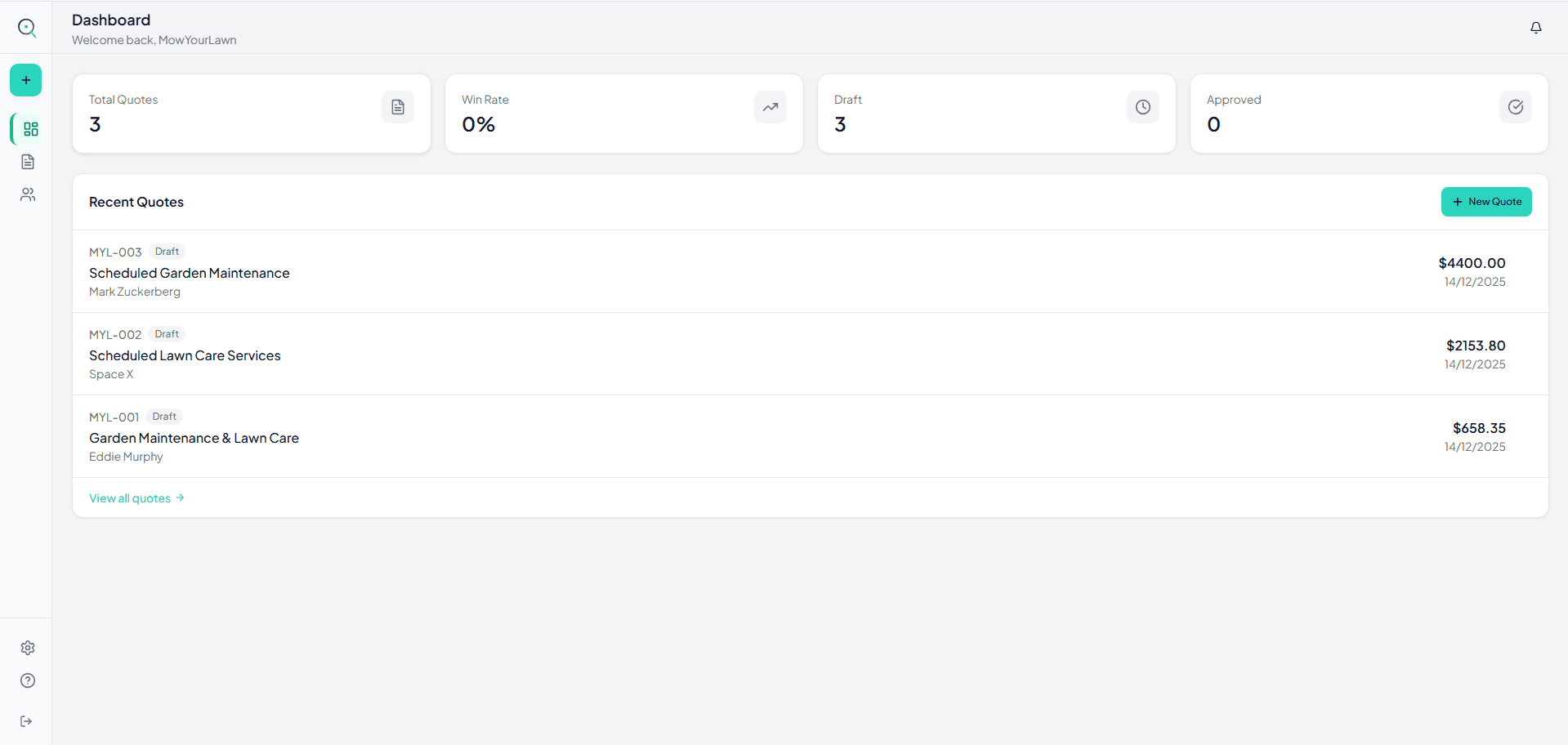The width and height of the screenshot is (1568, 745).
Task: Click the Total Quotes document icon
Action: click(x=398, y=107)
